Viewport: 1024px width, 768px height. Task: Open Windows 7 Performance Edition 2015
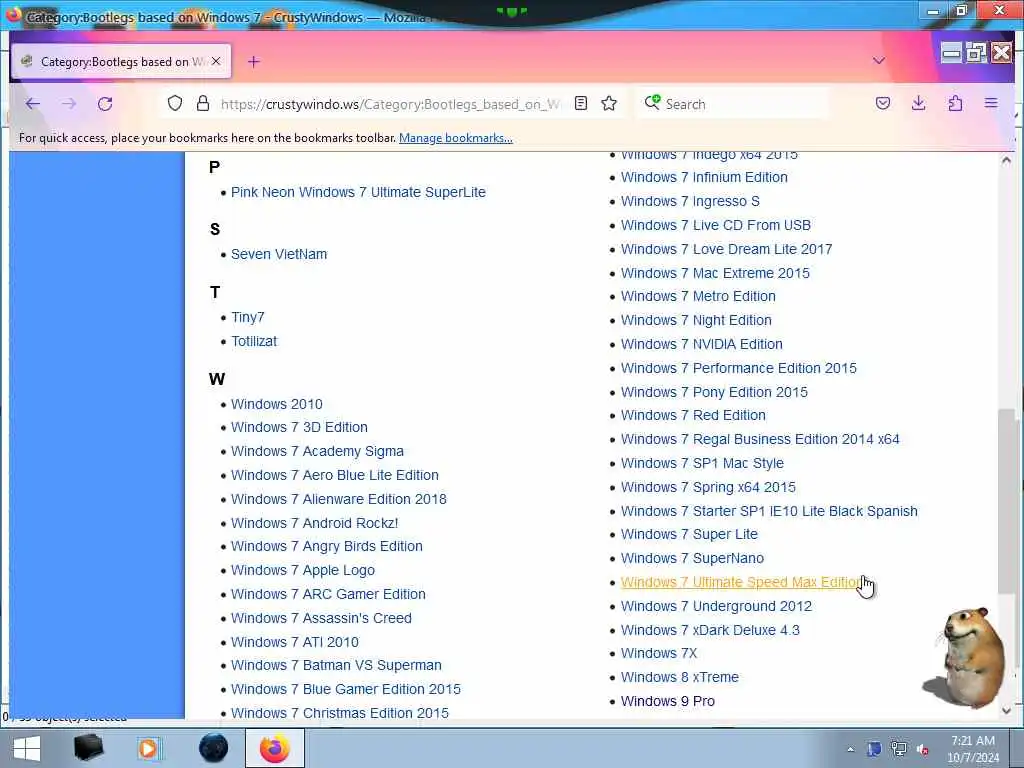[739, 368]
